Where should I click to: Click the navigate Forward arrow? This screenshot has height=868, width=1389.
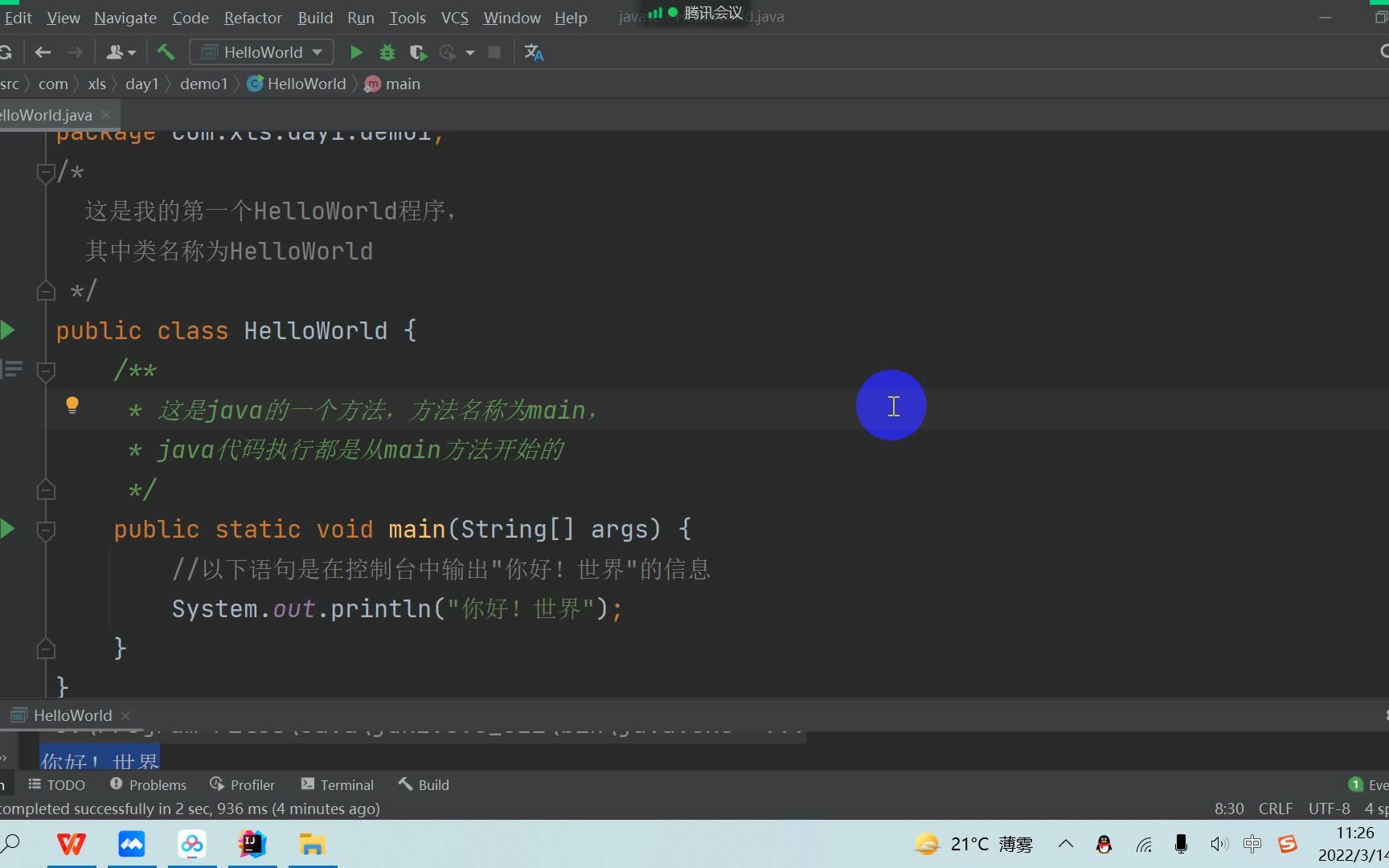click(75, 52)
